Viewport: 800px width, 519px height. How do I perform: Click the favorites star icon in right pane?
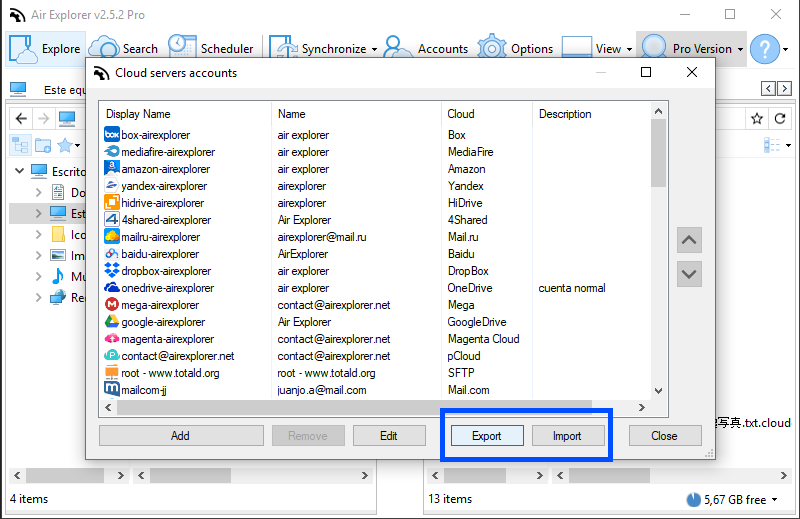tap(757, 119)
